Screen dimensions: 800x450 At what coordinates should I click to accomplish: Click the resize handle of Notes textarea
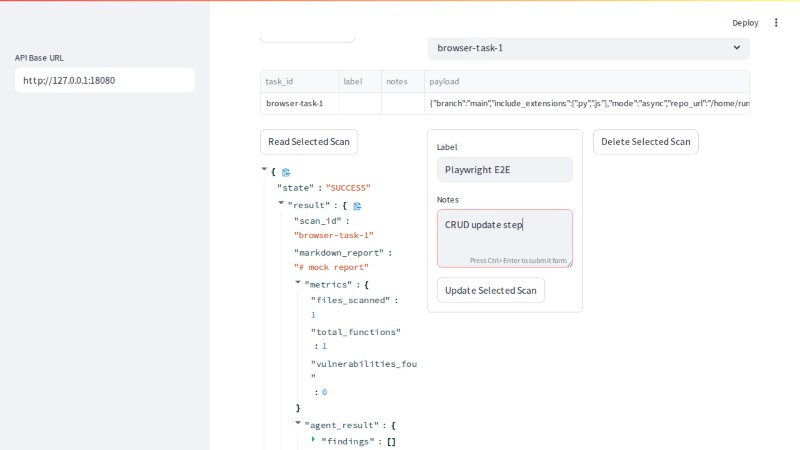pos(569,264)
